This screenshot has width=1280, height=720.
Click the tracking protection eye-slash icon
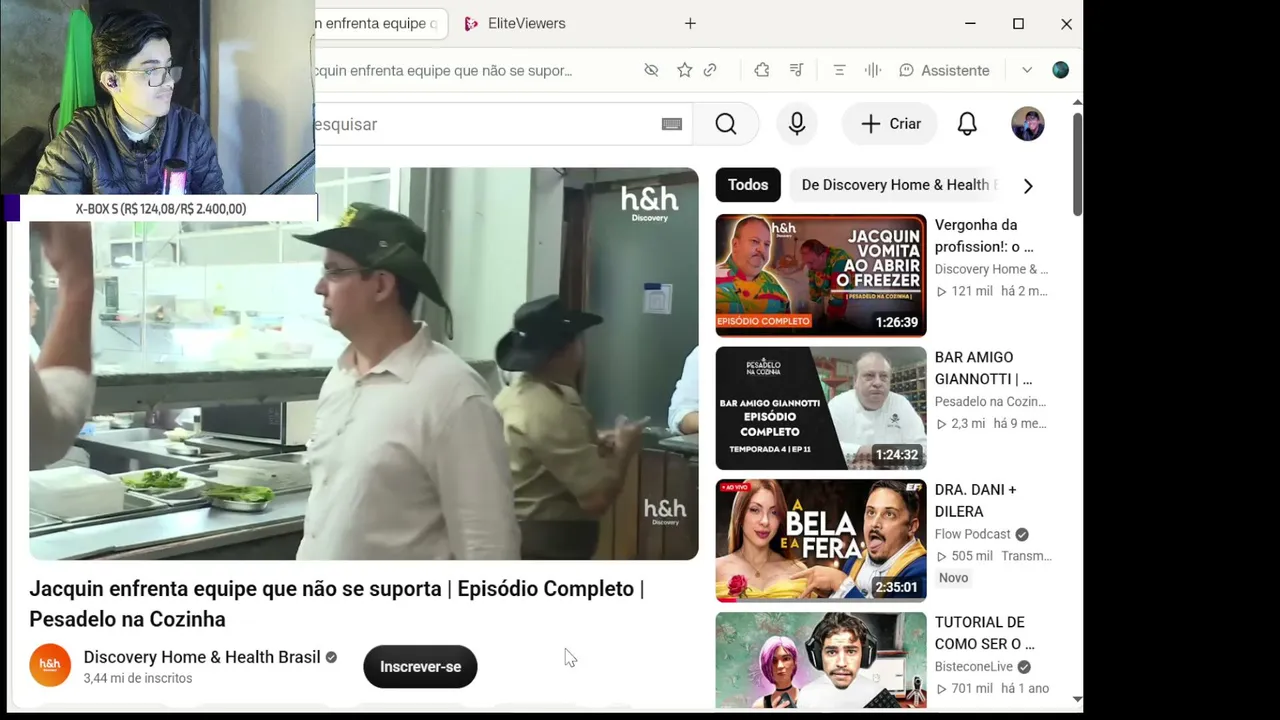[651, 70]
